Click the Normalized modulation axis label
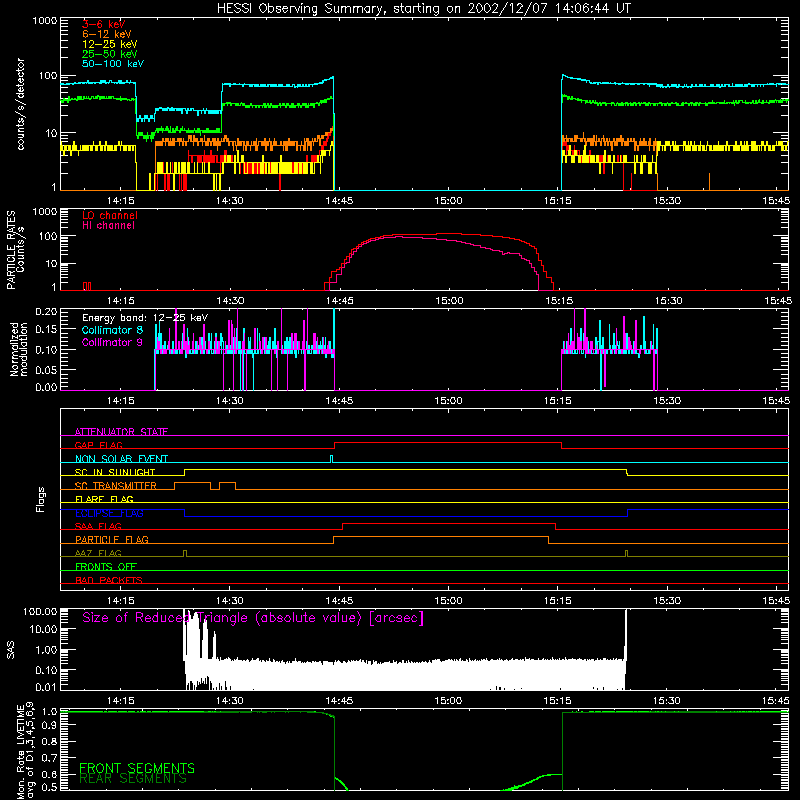The height and width of the screenshot is (800, 800). pos(18,349)
